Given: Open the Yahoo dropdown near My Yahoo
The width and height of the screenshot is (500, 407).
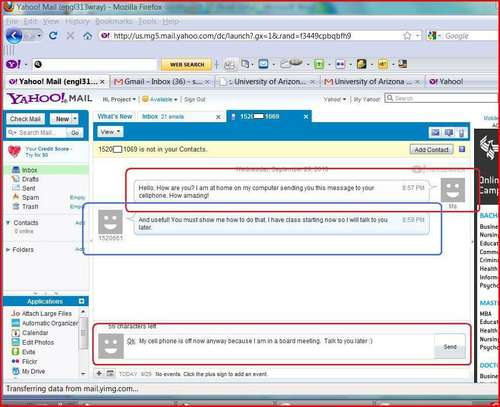Looking at the screenshot, I should (335, 99).
